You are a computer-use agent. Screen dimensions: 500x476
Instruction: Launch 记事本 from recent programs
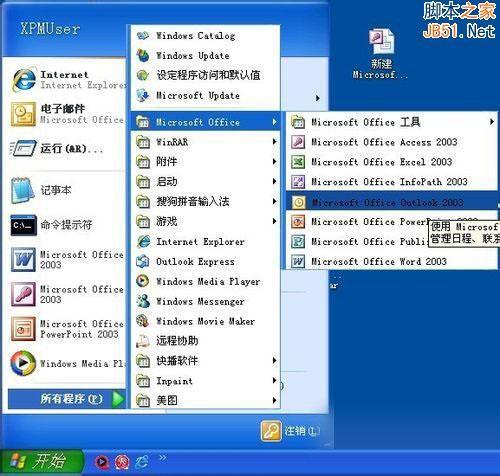click(67, 190)
